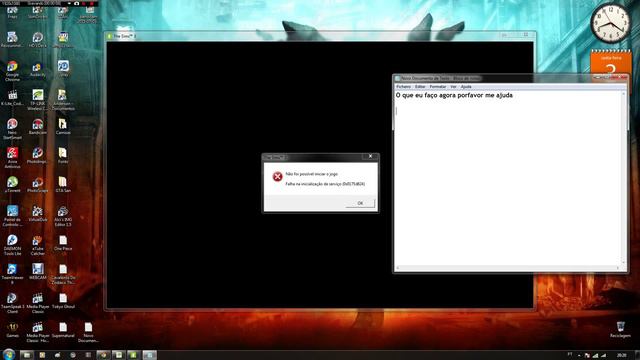The width and height of the screenshot is (640, 360).
Task: Open the TP-LINK Wireless desktop shortcut
Action: (38, 100)
